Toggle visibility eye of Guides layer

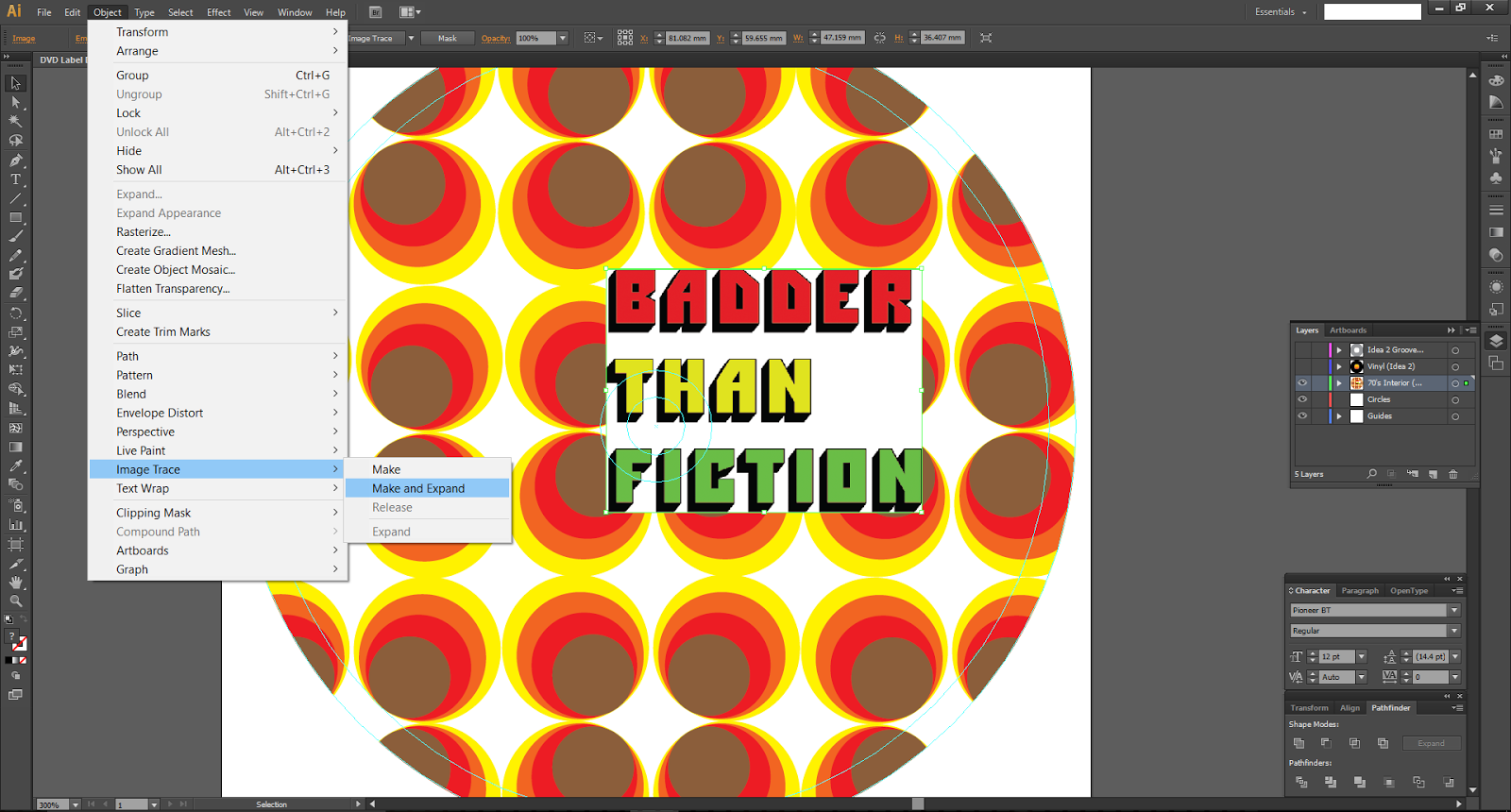(1302, 416)
